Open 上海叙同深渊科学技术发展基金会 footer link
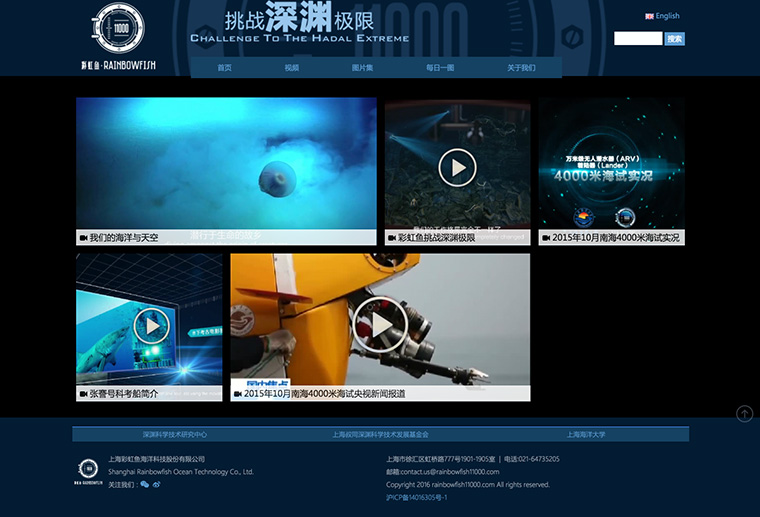Viewport: 760px width, 517px height. (x=380, y=435)
